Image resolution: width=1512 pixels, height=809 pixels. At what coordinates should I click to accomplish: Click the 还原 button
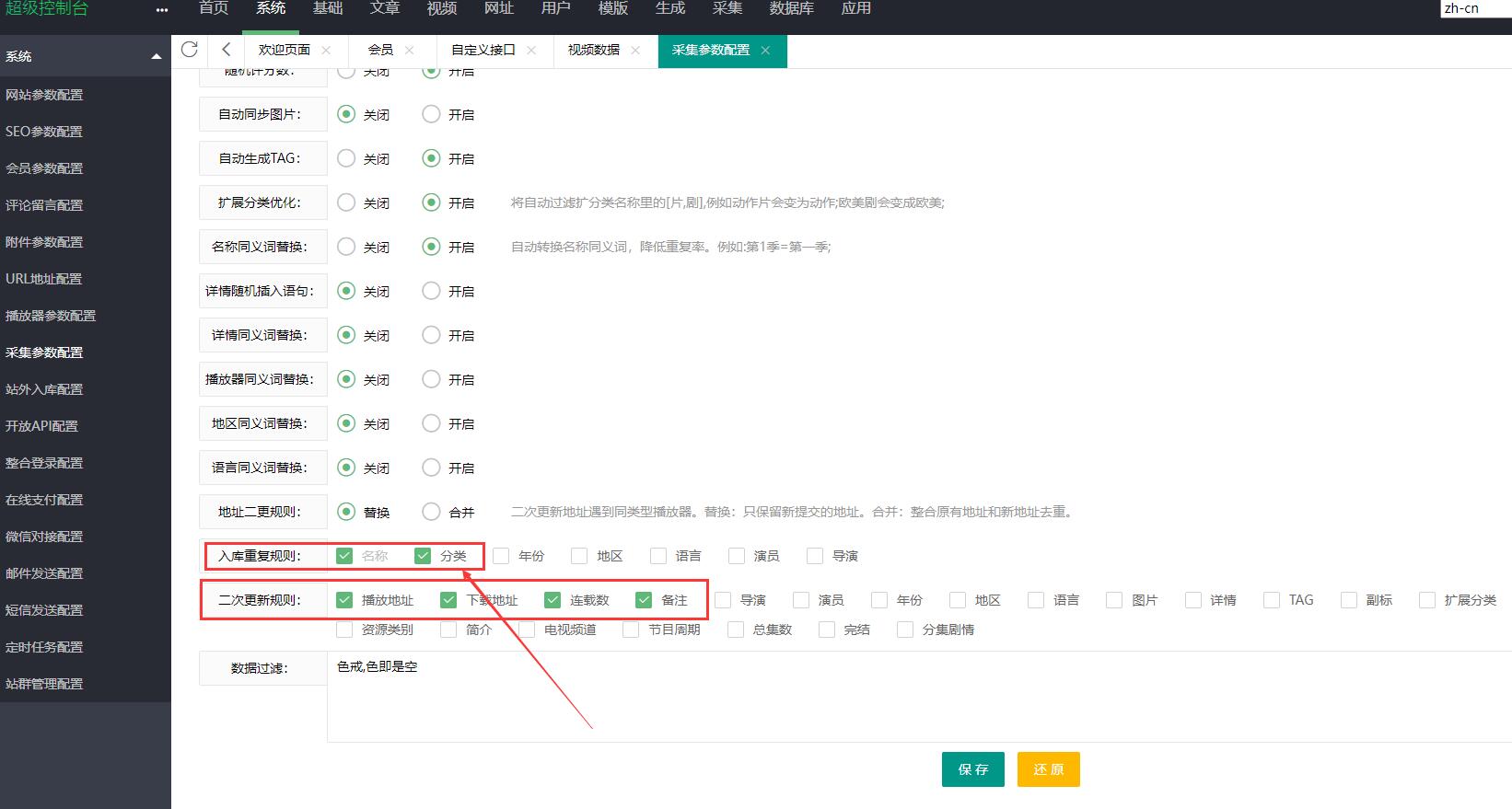coord(1049,769)
